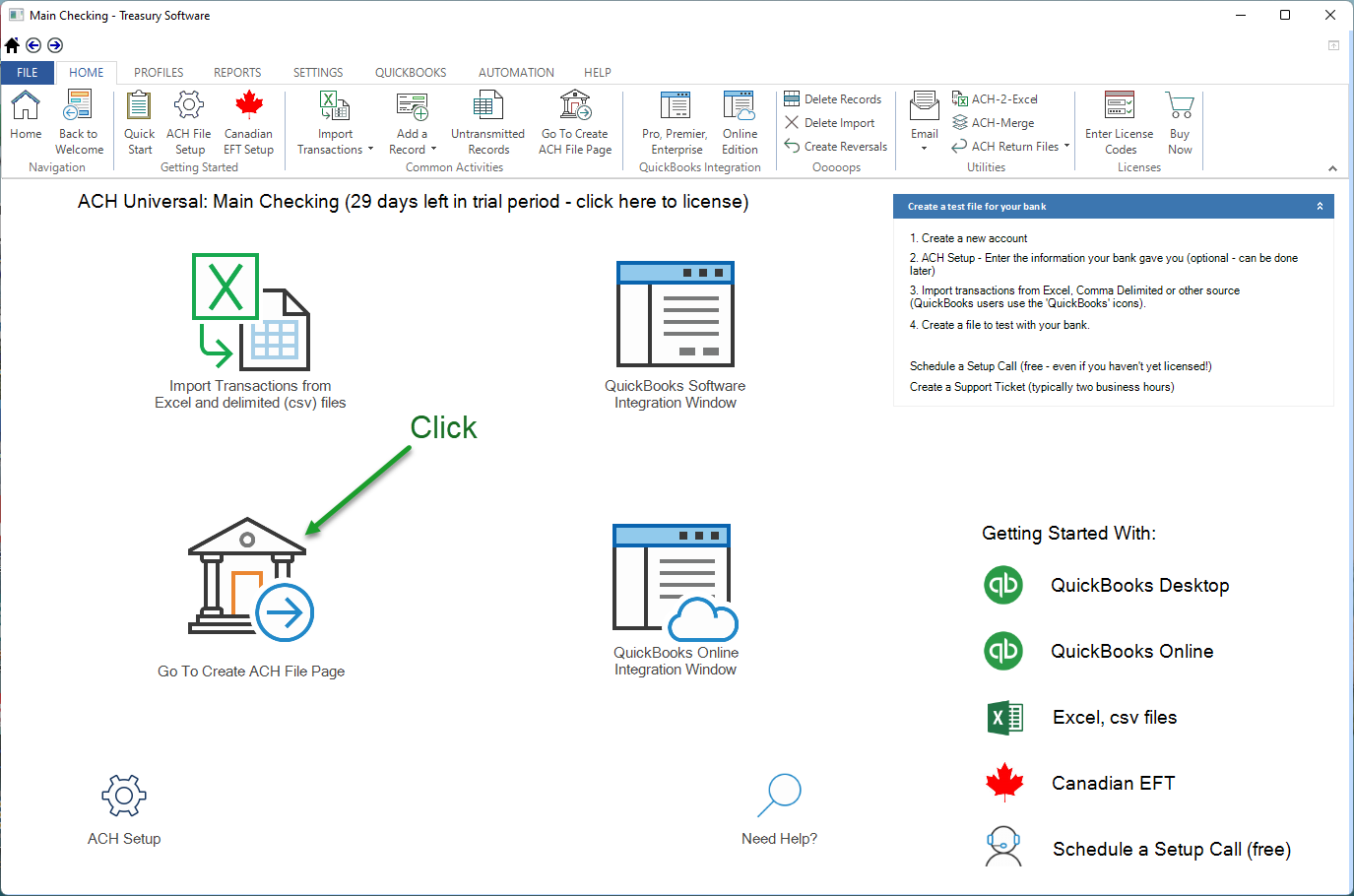Click Create a Support Ticket link
The width and height of the screenshot is (1354, 896).
(x=1042, y=387)
